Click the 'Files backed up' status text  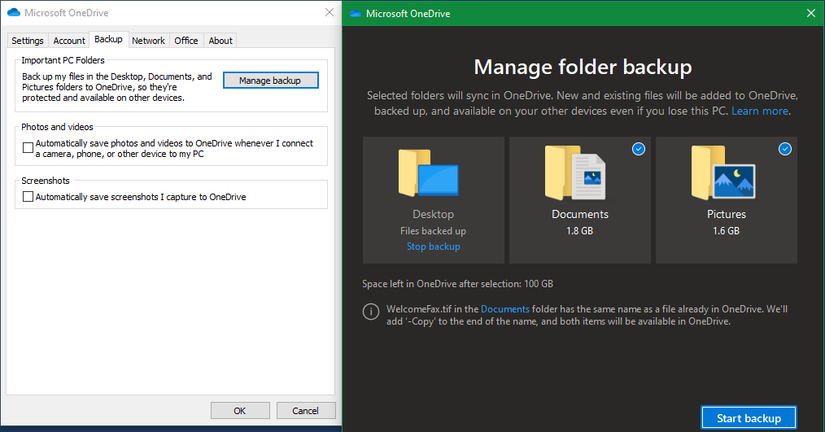pos(433,231)
